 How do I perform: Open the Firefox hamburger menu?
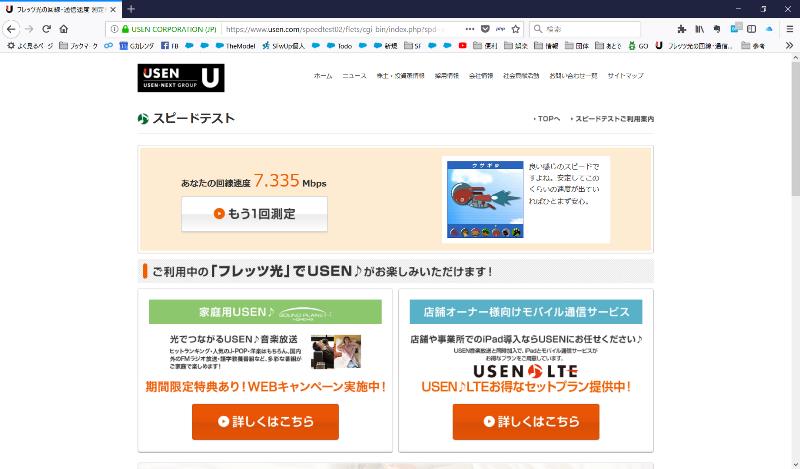coord(789,29)
